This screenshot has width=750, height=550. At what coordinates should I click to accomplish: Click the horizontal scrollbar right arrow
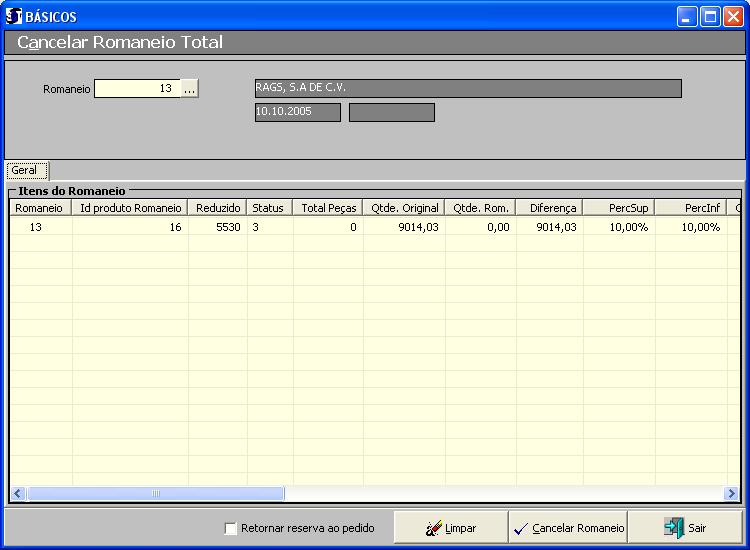[731, 494]
